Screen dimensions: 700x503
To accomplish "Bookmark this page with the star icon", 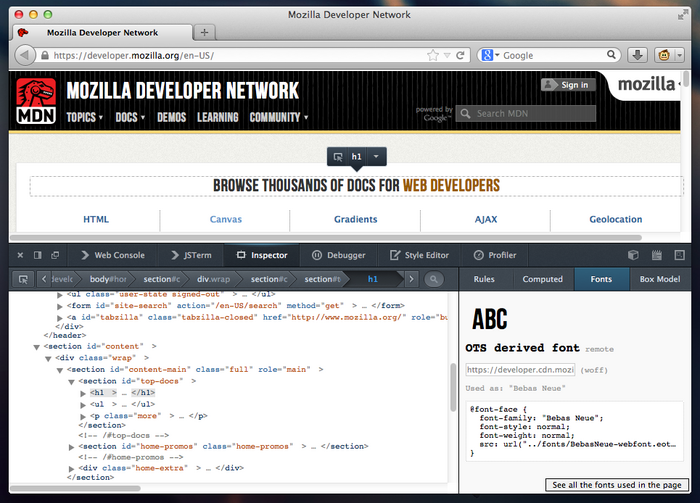I will [432, 55].
